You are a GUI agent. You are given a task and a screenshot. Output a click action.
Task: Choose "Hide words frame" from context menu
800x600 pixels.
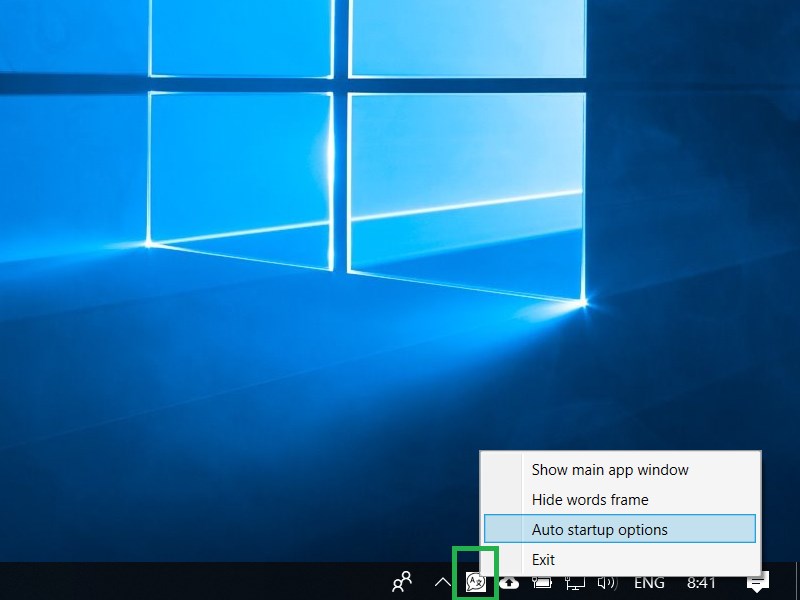(x=620, y=499)
